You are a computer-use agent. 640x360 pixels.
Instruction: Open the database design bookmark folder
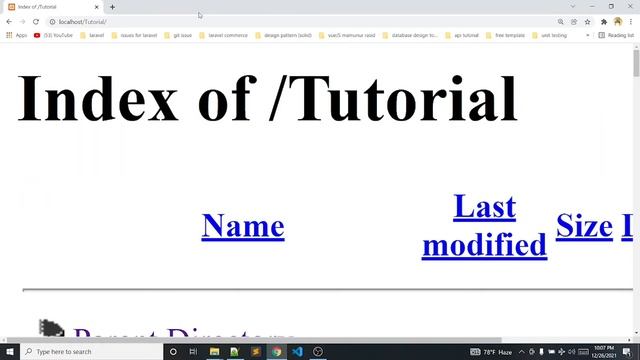click(x=410, y=36)
